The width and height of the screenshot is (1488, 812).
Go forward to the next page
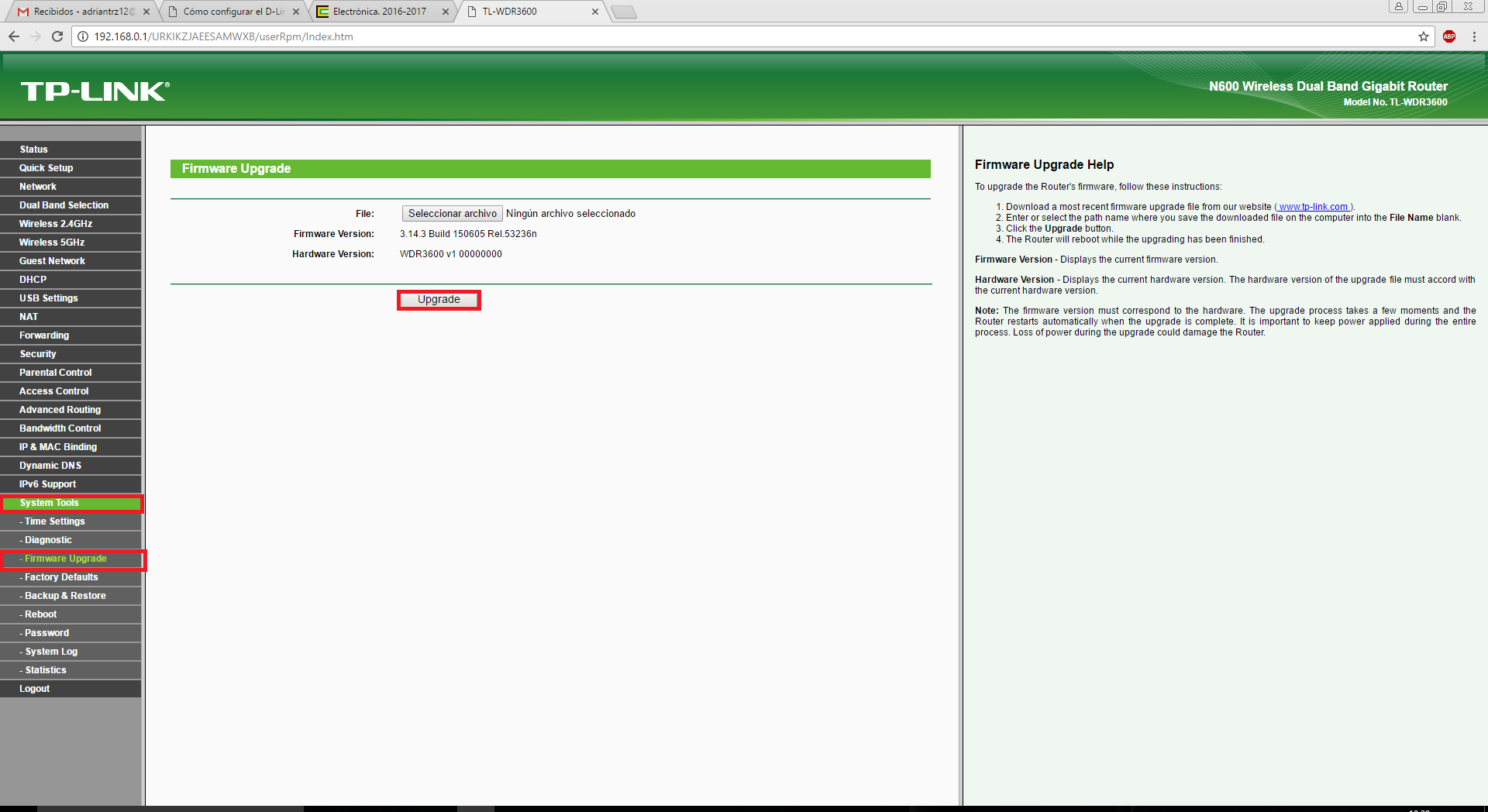point(36,36)
